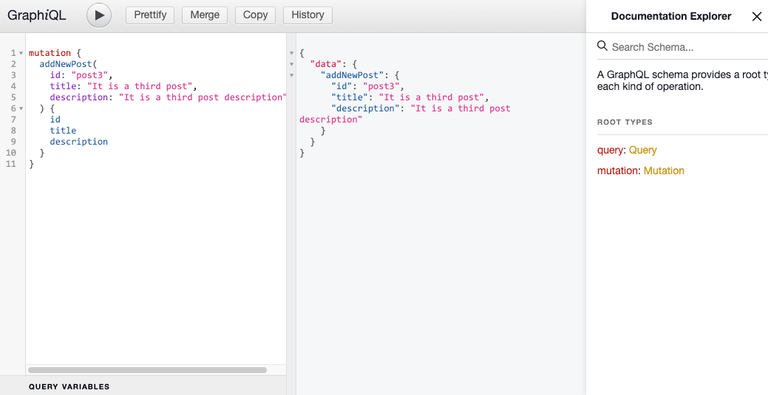Click the "post3" value in results
Image resolution: width=768 pixels, height=395 pixels.
click(x=381, y=86)
